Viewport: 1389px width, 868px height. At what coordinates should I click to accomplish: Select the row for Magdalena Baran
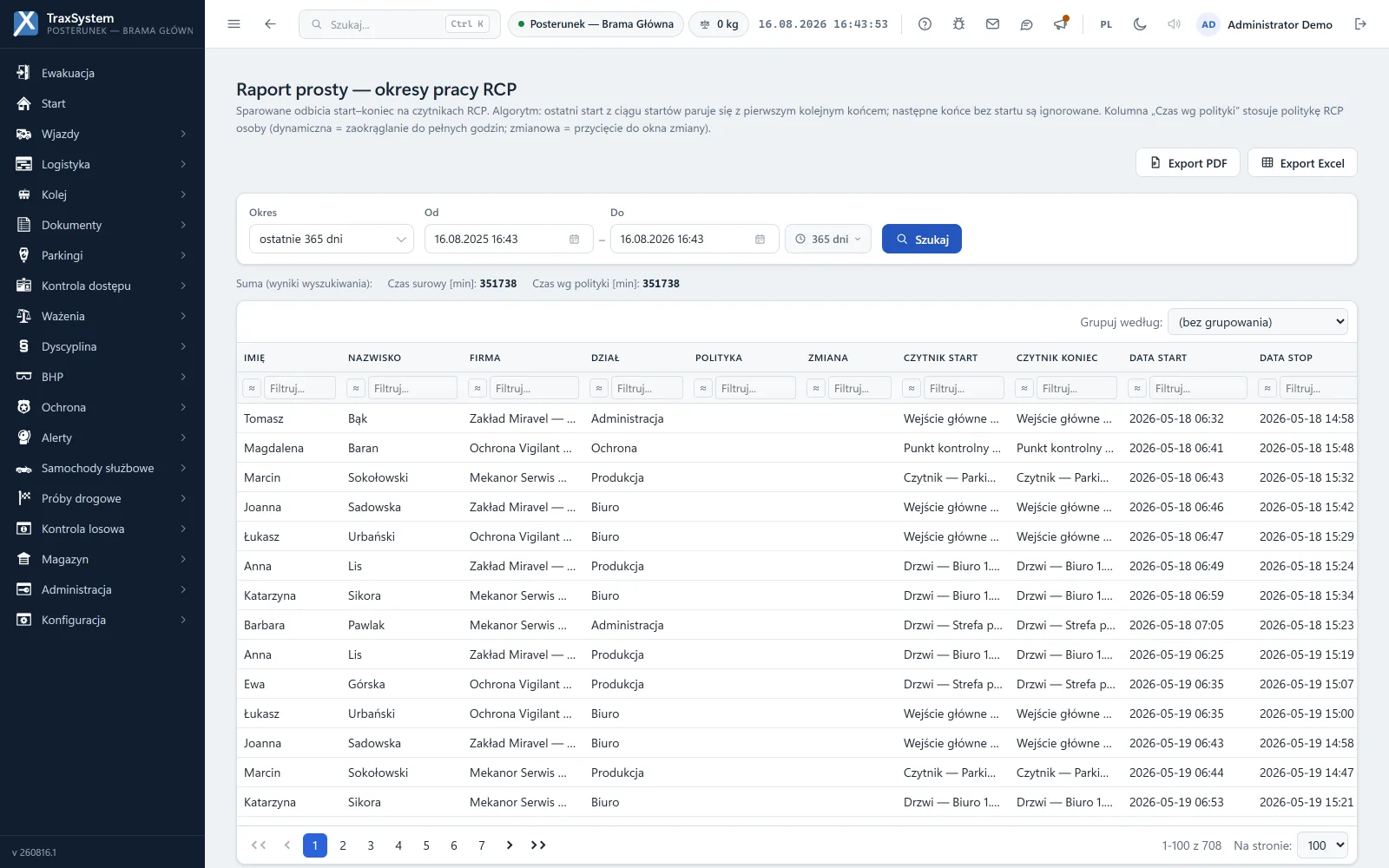coord(796,448)
